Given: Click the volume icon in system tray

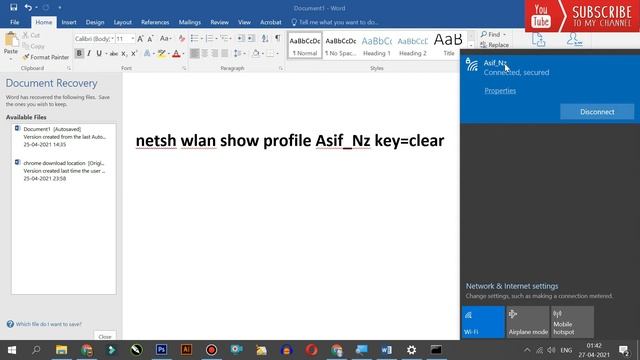Looking at the screenshot, I should click(x=551, y=350).
